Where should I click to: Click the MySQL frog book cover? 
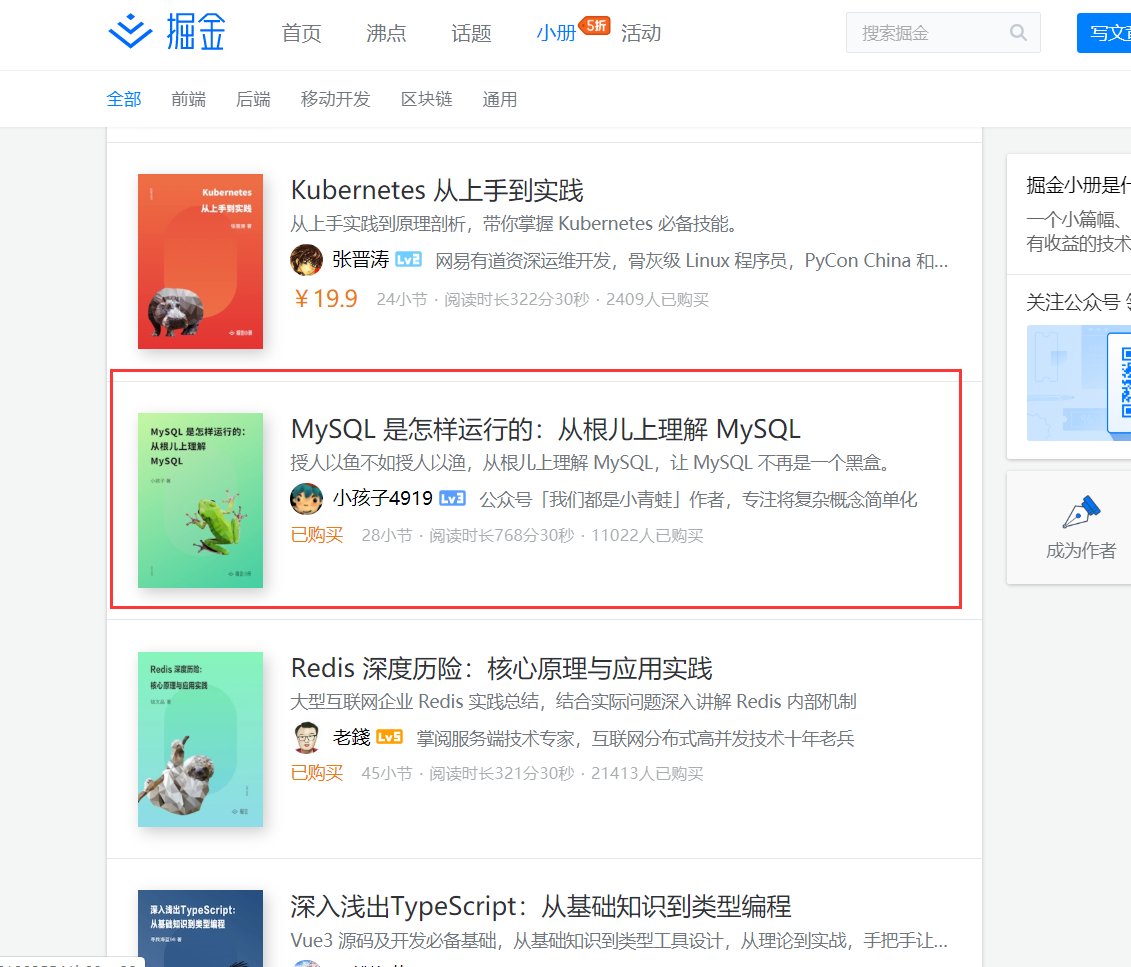(201, 500)
